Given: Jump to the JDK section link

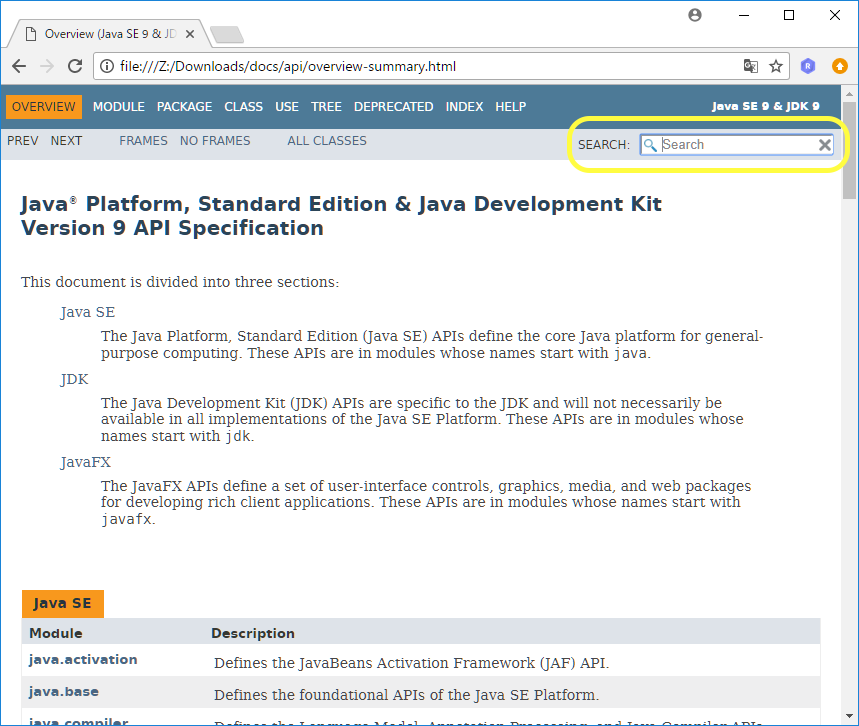Looking at the screenshot, I should (x=74, y=379).
